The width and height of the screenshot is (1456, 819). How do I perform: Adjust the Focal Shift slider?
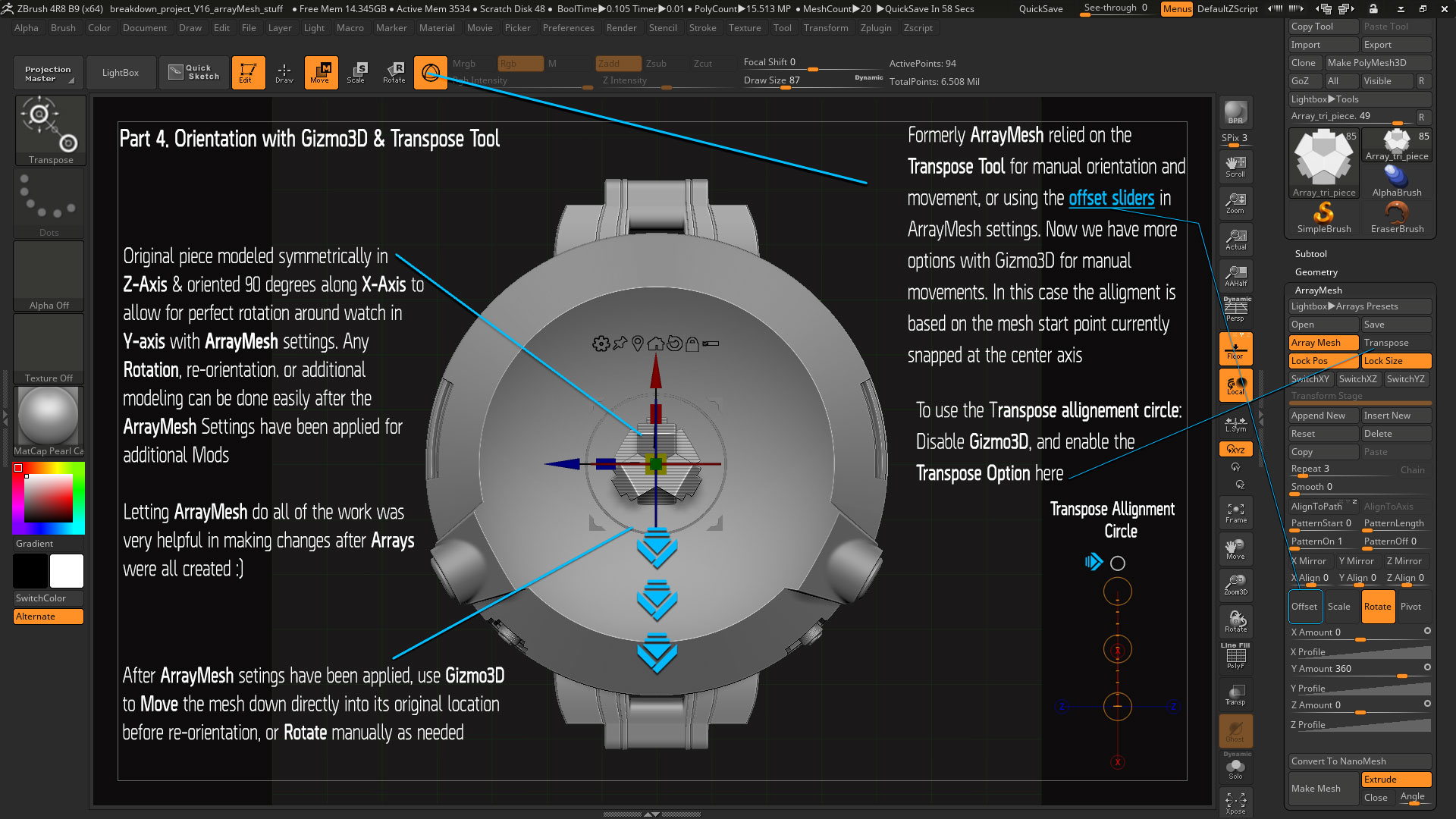[813, 63]
